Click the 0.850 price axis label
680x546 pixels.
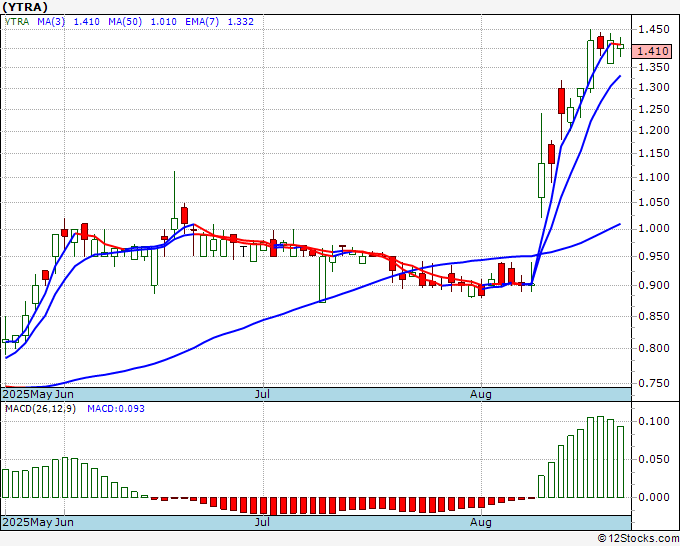pos(654,316)
